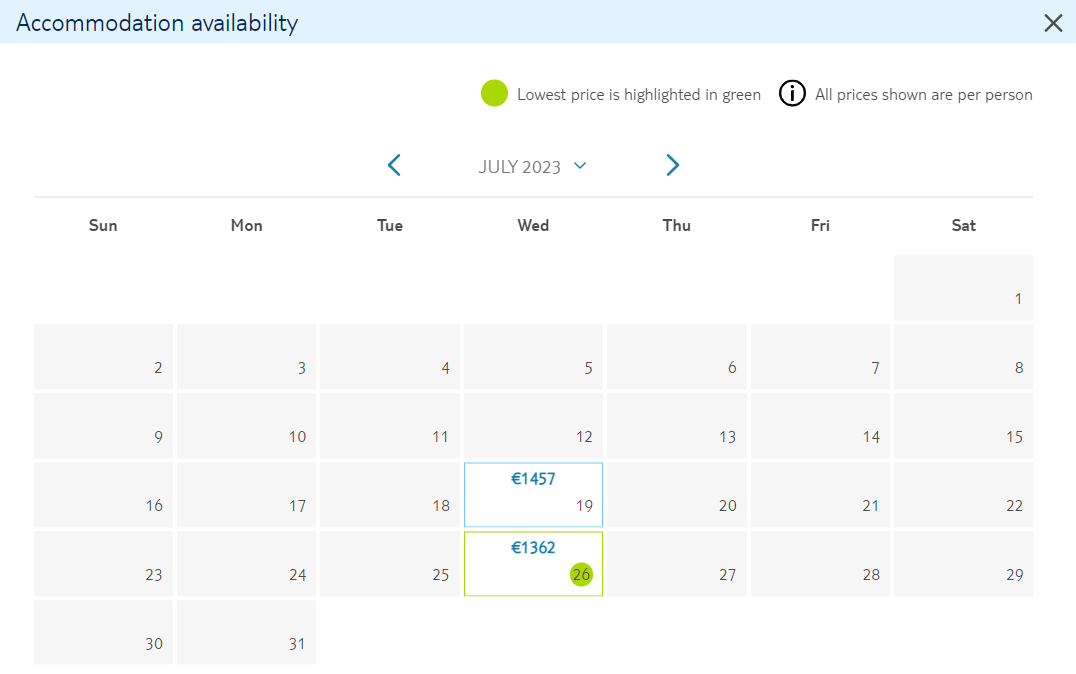Click the Sun column header
1076x674 pixels.
coord(103,225)
